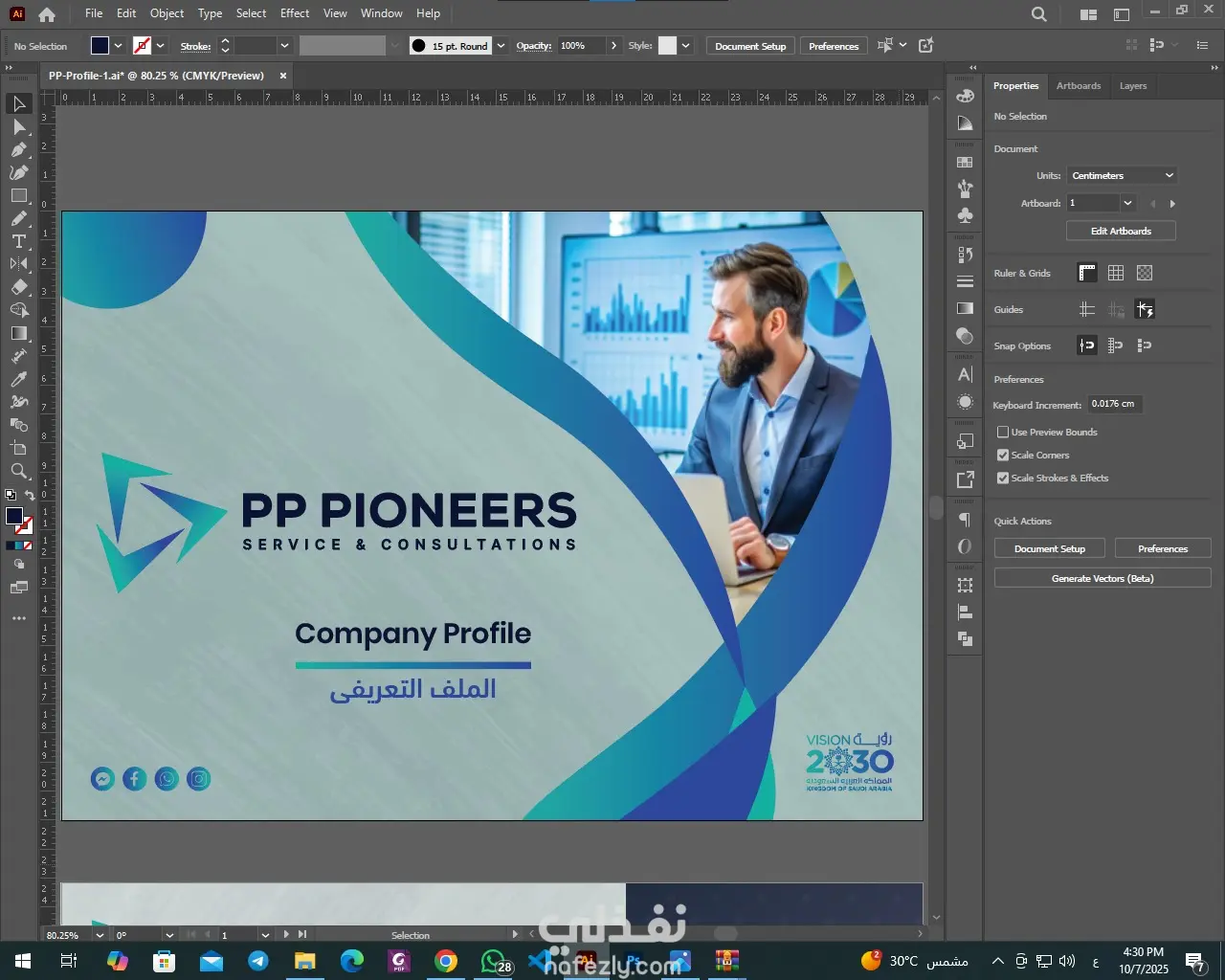Click Preferences under Quick Actions
This screenshot has height=980, width=1225.
tap(1163, 549)
